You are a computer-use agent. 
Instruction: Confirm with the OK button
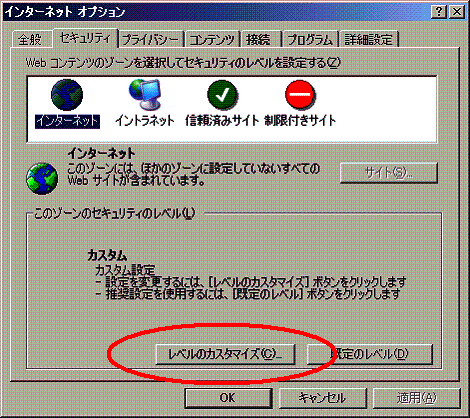point(228,398)
